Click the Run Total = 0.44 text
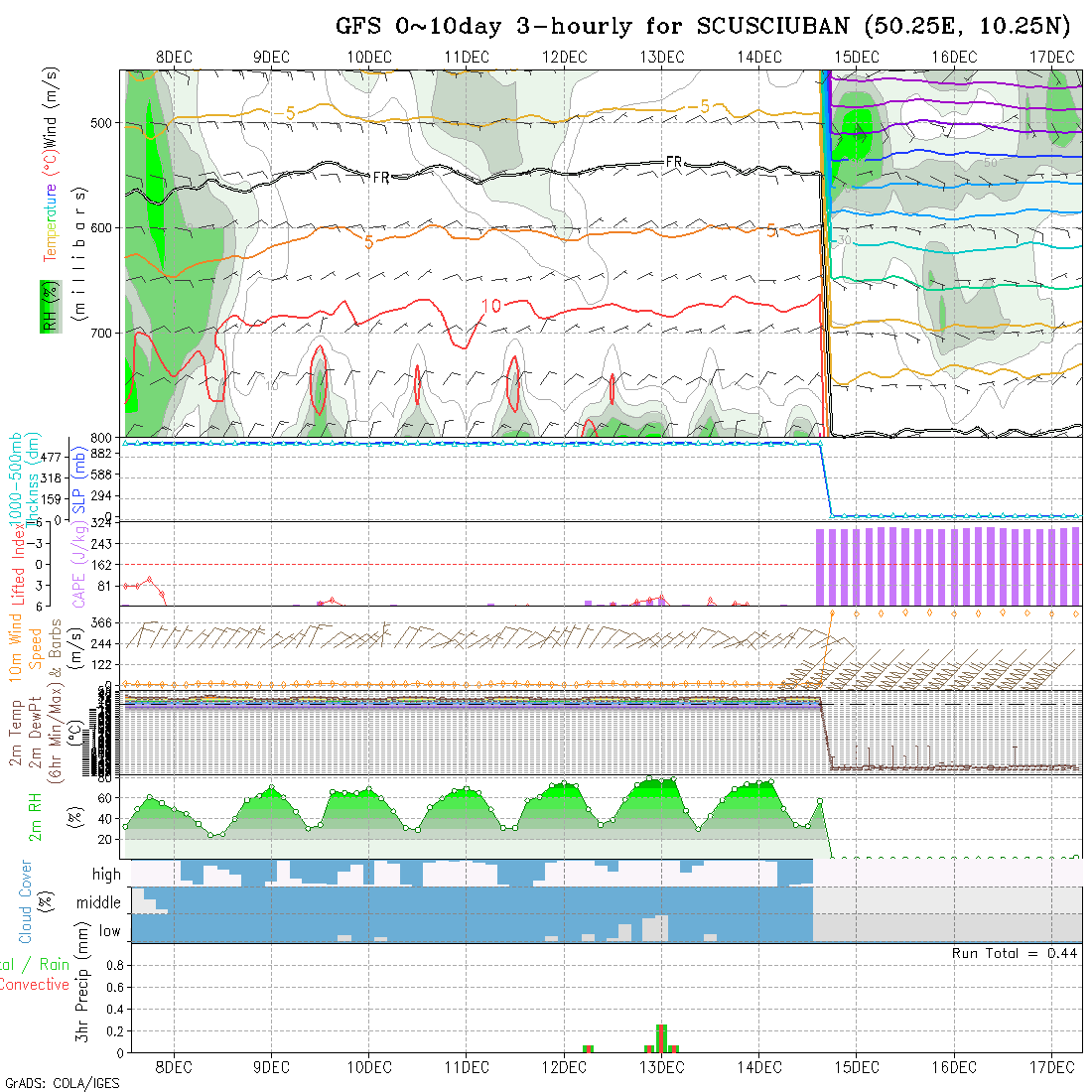This screenshot has height=1092, width=1092. [x=1015, y=953]
